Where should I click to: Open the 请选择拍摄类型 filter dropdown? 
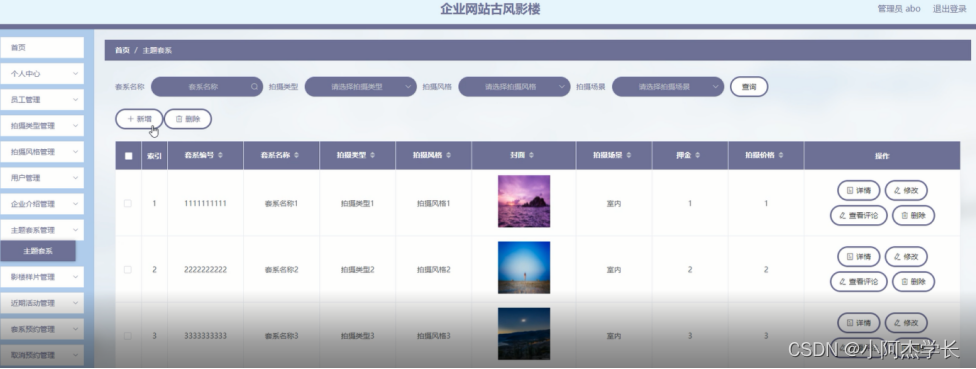360,86
